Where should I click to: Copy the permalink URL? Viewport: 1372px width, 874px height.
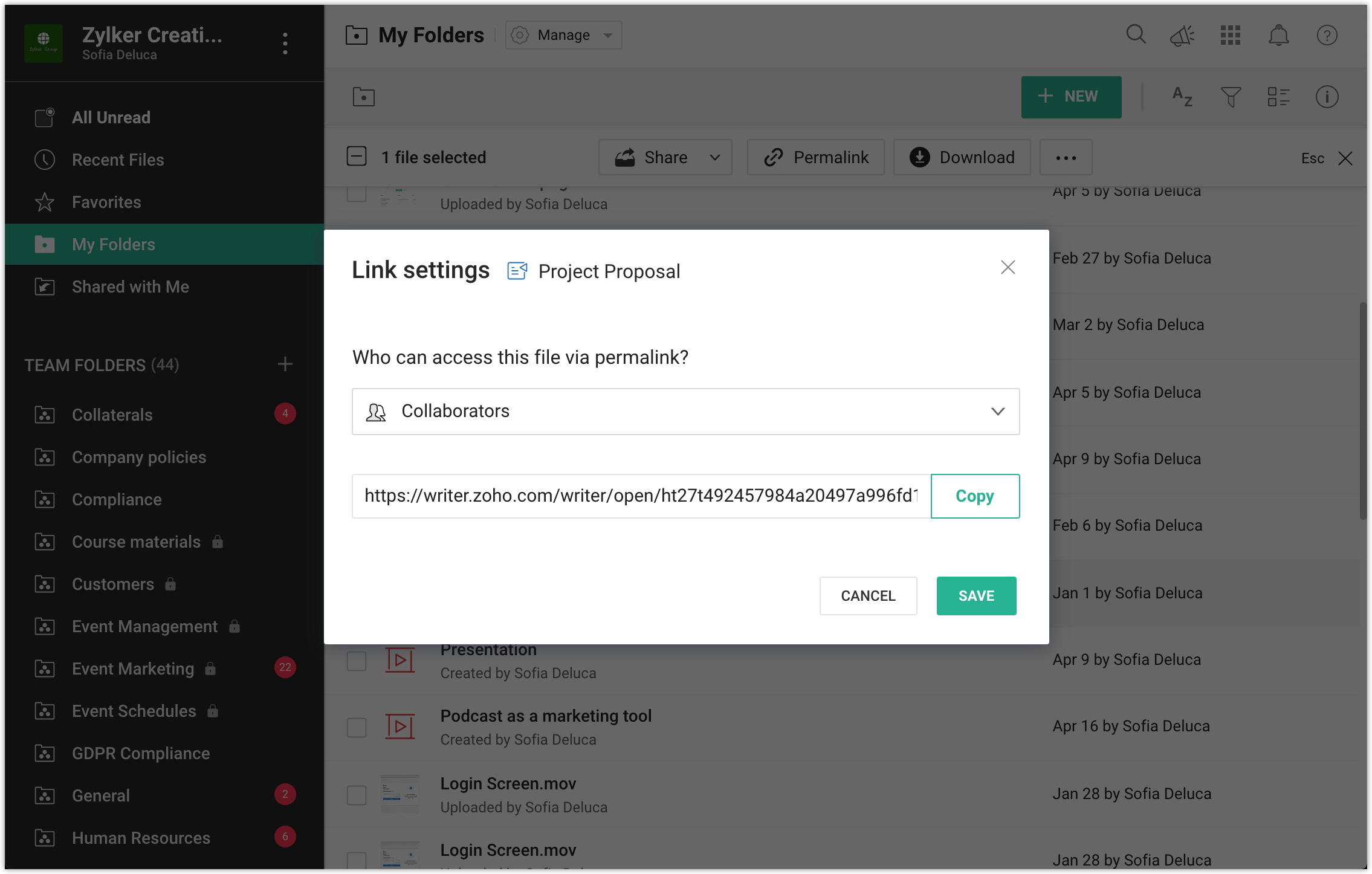[x=974, y=496]
